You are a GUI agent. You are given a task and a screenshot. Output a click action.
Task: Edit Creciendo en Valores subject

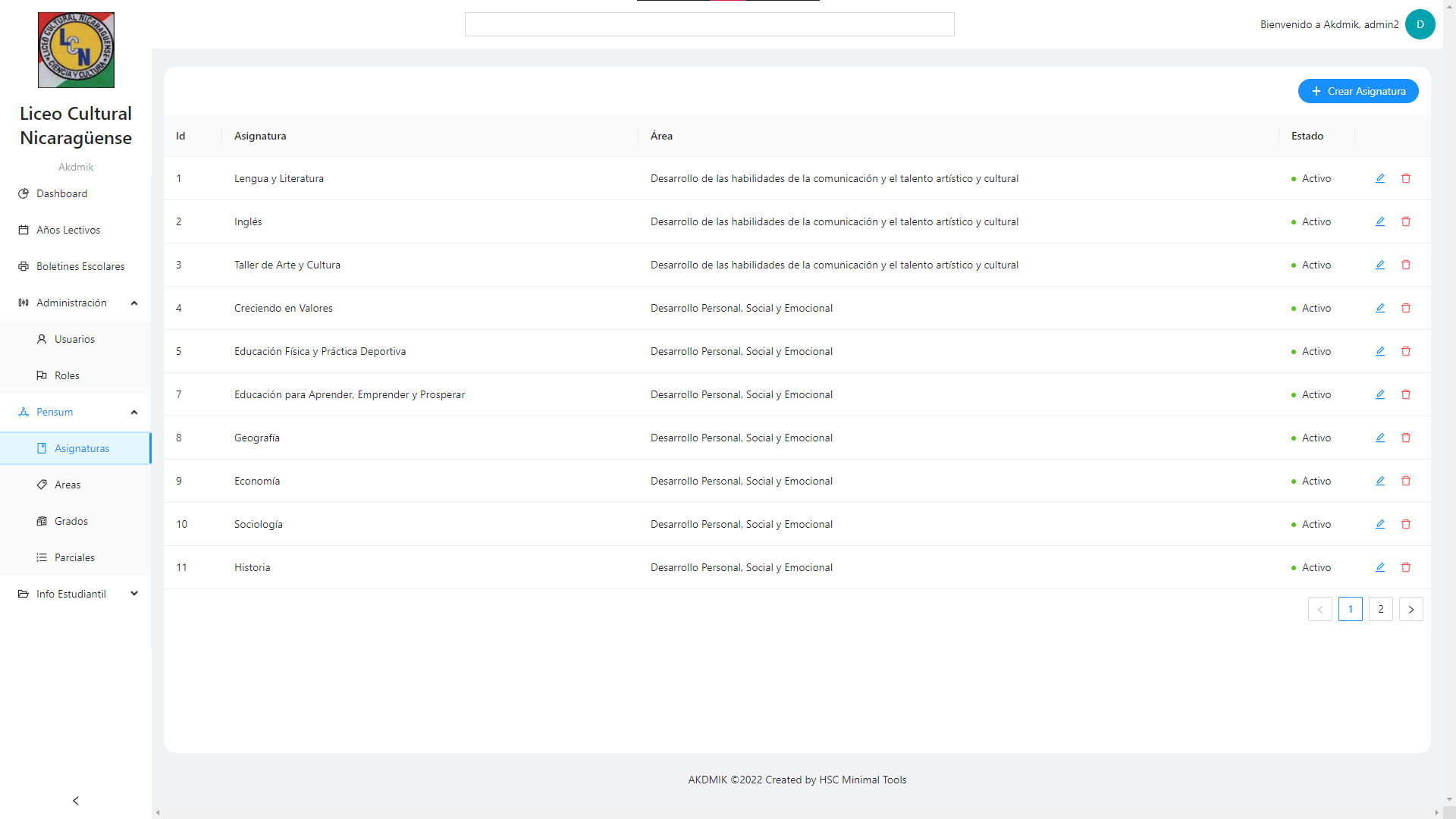point(1380,308)
